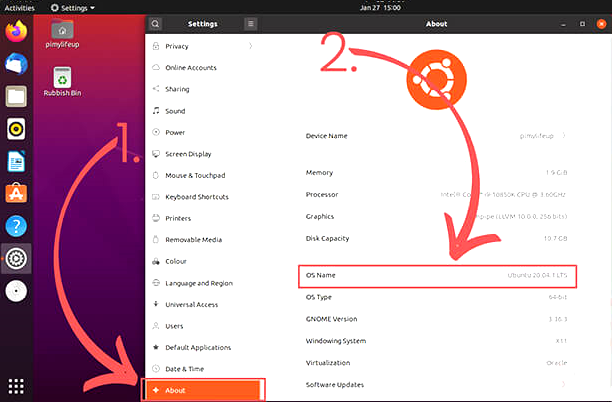Image resolution: width=612 pixels, height=415 pixels.
Task: Open Screen Display settings
Action: coord(202,154)
